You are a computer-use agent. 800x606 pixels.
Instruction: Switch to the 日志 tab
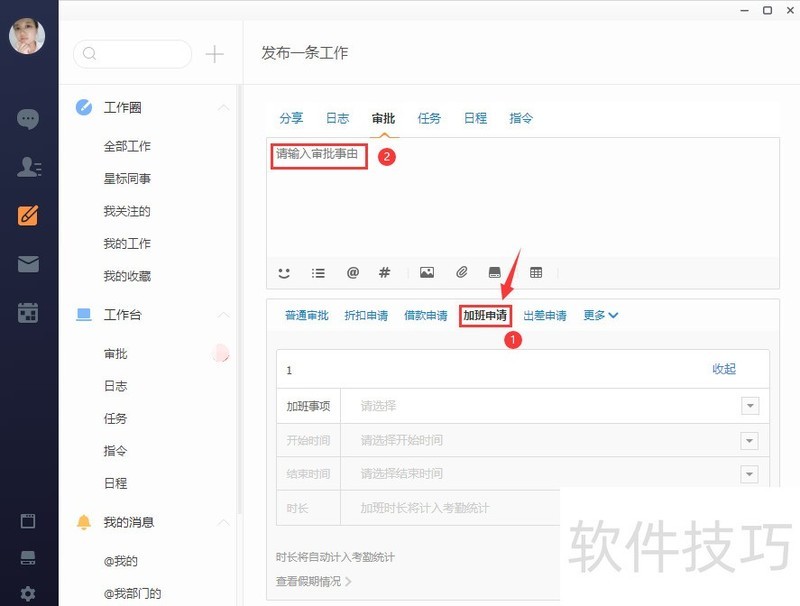tap(337, 117)
